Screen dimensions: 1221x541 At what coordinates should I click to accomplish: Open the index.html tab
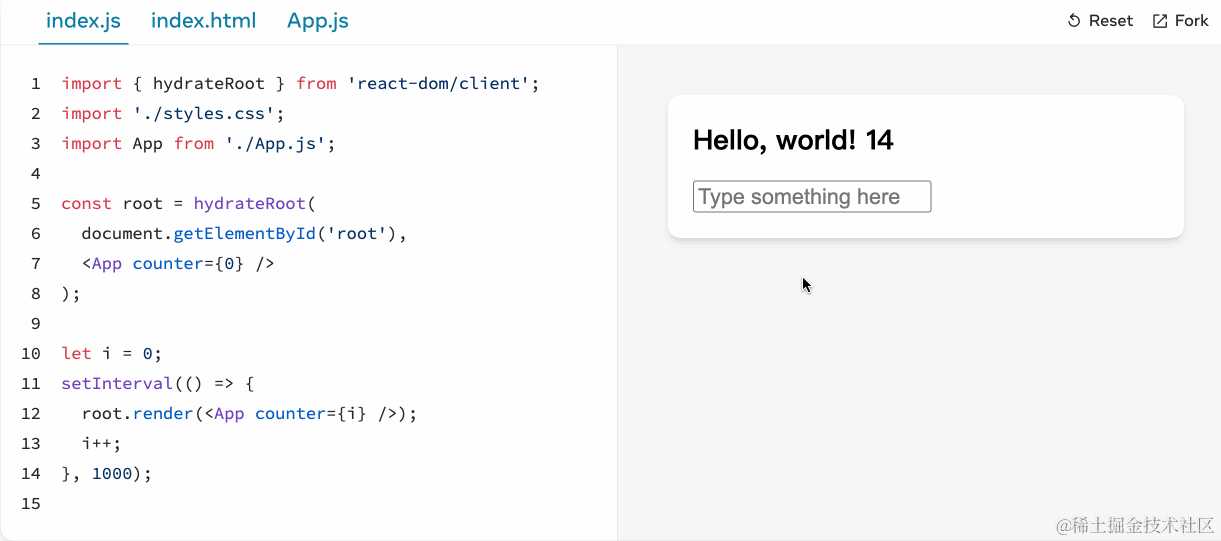[x=203, y=21]
